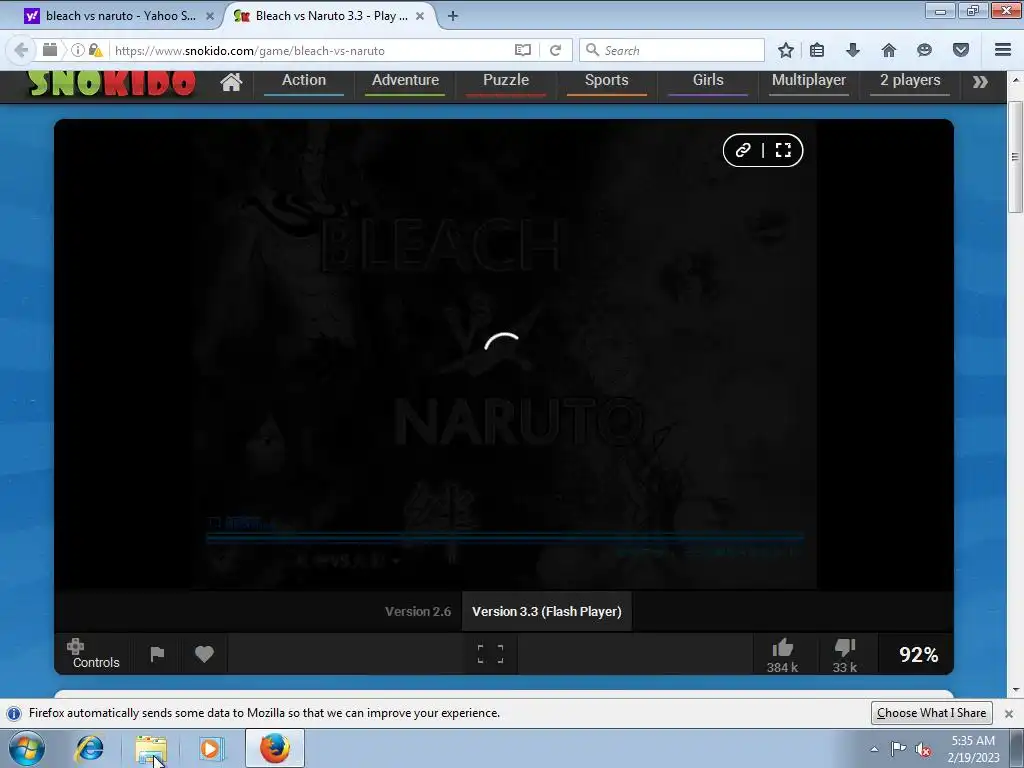1024x768 pixels.
Task: Go back with browser back arrow
Action: pyautogui.click(x=21, y=50)
